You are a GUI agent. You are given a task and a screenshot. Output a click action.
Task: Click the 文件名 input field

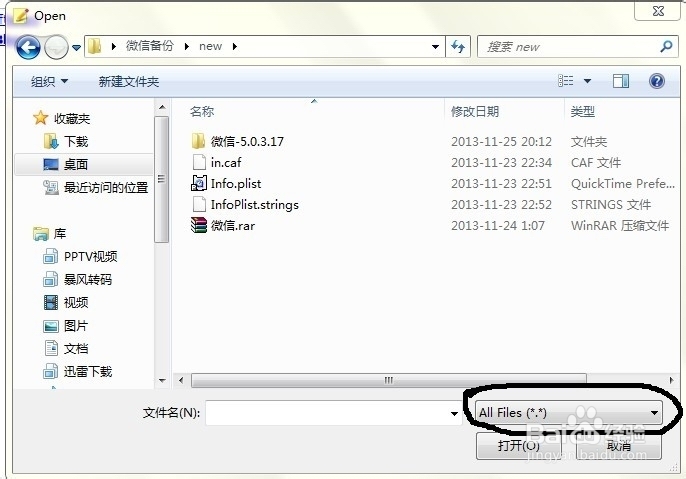point(333,413)
